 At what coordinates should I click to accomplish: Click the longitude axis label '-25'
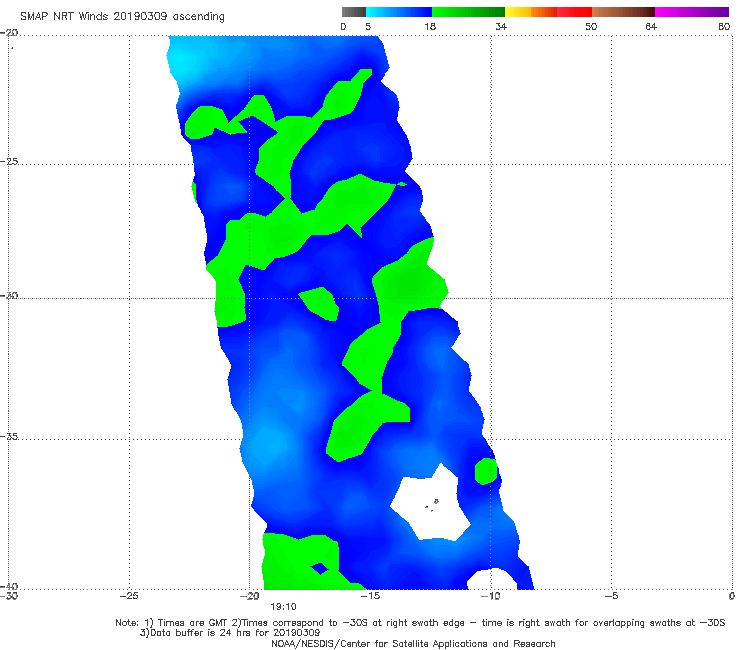pos(129,596)
